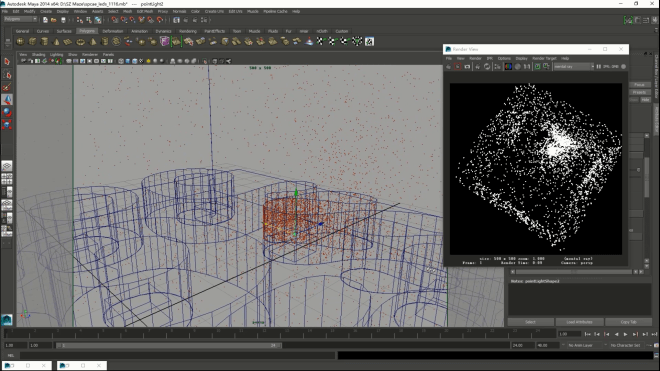Toggle the viewport use-all-lights bulb button
Screen dimensions: 660x371
point(148,61)
